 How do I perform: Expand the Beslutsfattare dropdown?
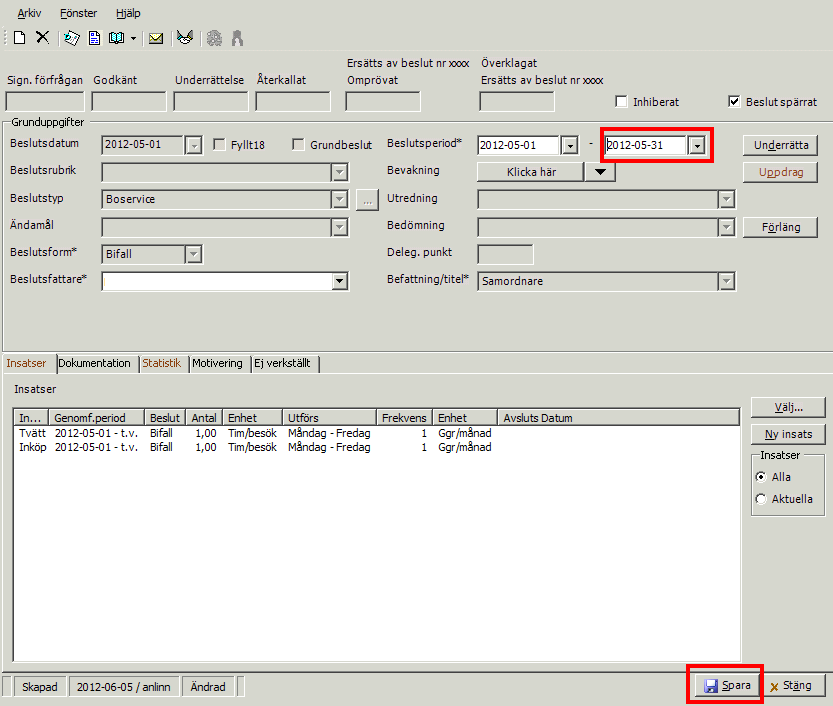click(x=339, y=281)
